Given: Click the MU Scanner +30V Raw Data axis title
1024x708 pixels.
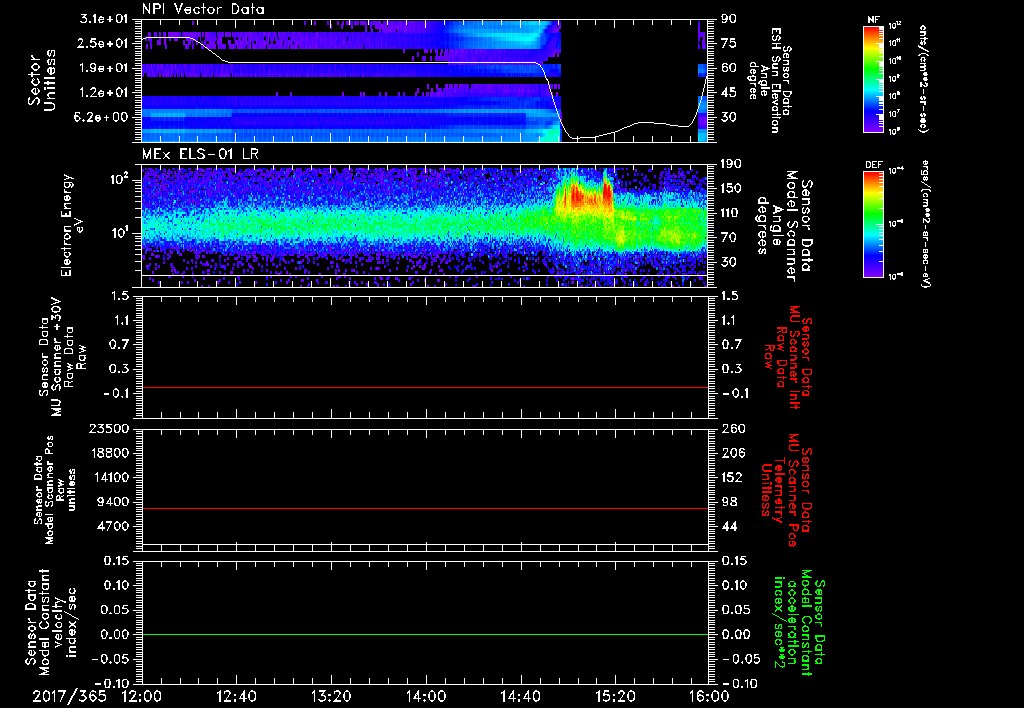Looking at the screenshot, I should [63, 357].
